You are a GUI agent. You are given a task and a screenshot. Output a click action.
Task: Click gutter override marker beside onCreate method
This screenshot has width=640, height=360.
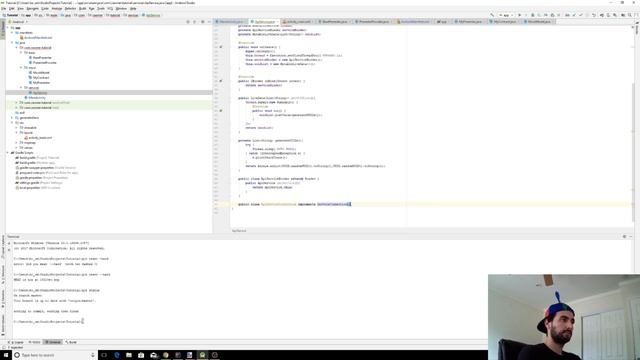221,47
